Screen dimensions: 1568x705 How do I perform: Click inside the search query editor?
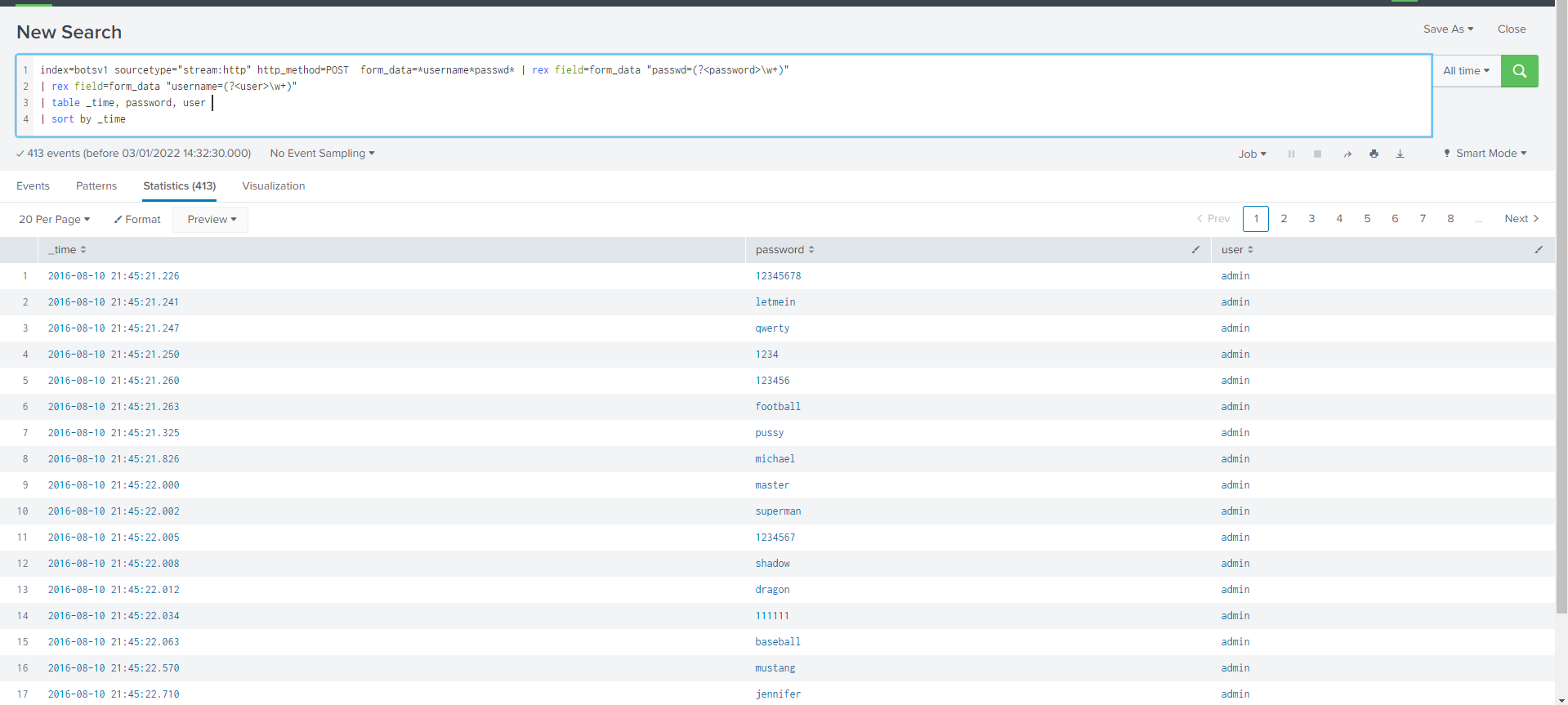point(735,103)
